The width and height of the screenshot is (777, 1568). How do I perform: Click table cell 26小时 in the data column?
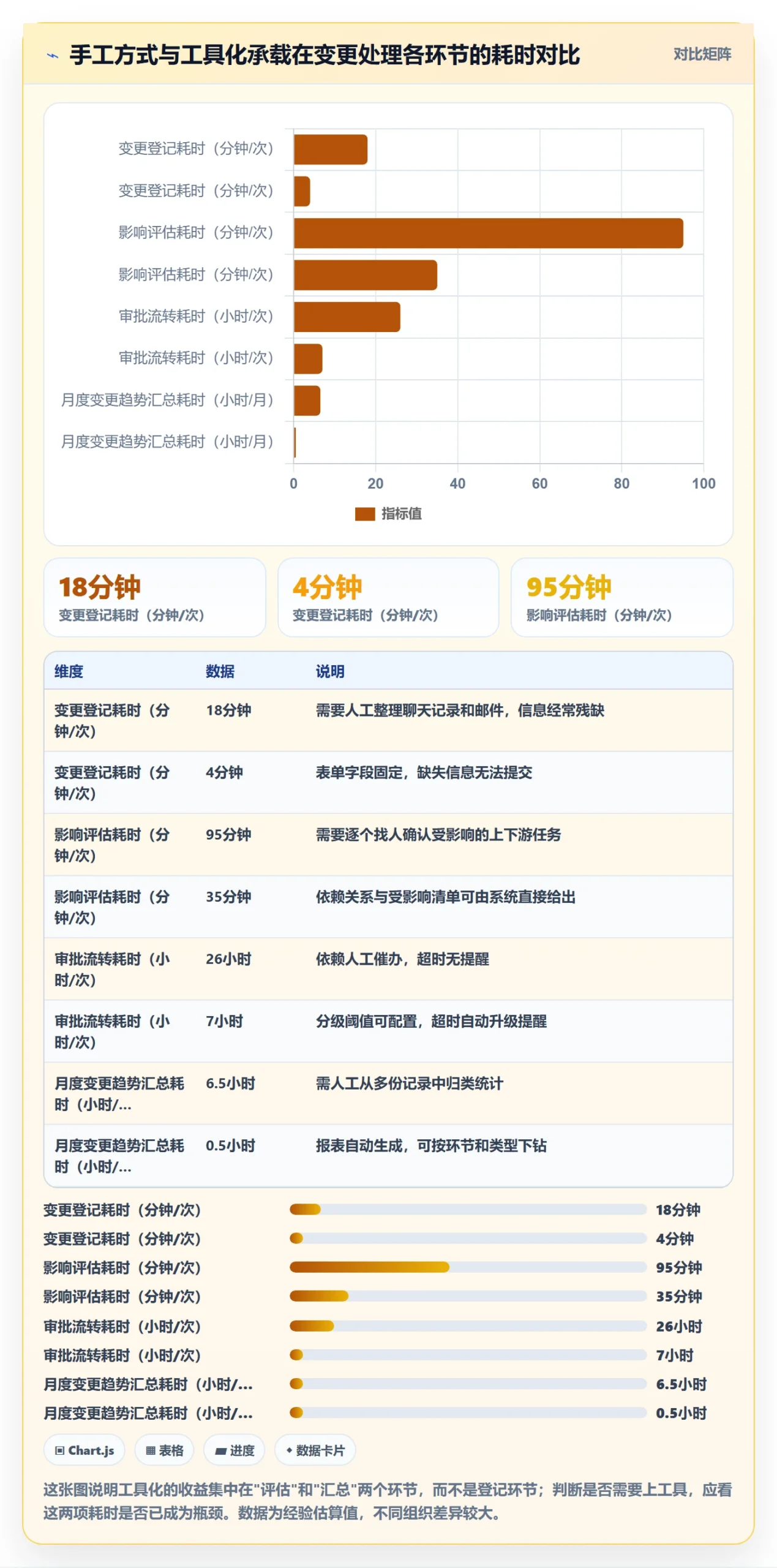point(228,959)
